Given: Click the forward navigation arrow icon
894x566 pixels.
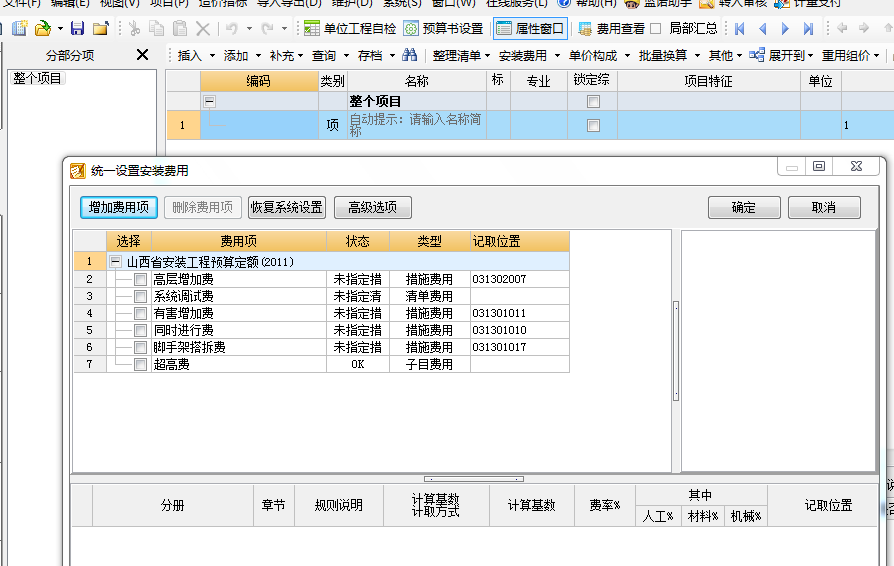Looking at the screenshot, I should 864,27.
